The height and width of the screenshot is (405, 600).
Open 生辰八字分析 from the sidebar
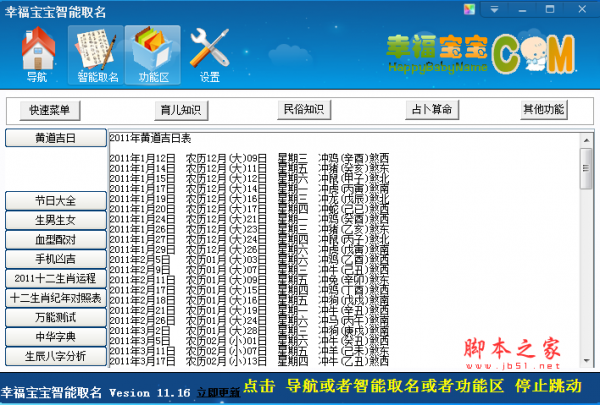click(x=56, y=356)
